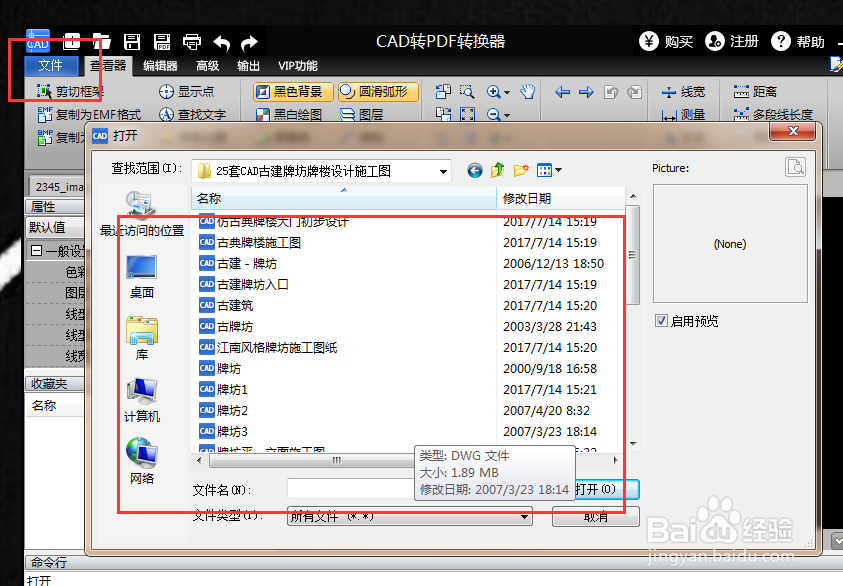Viewport: 843px width, 586px height.
Task: Open 图层 layers tool
Action: click(362, 115)
